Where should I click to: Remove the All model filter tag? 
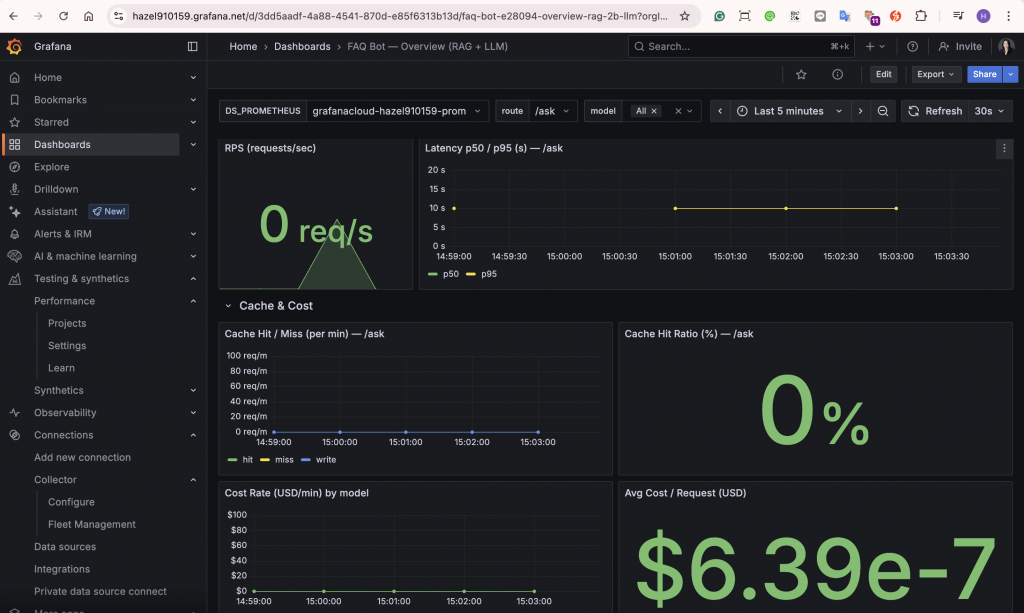click(654, 111)
